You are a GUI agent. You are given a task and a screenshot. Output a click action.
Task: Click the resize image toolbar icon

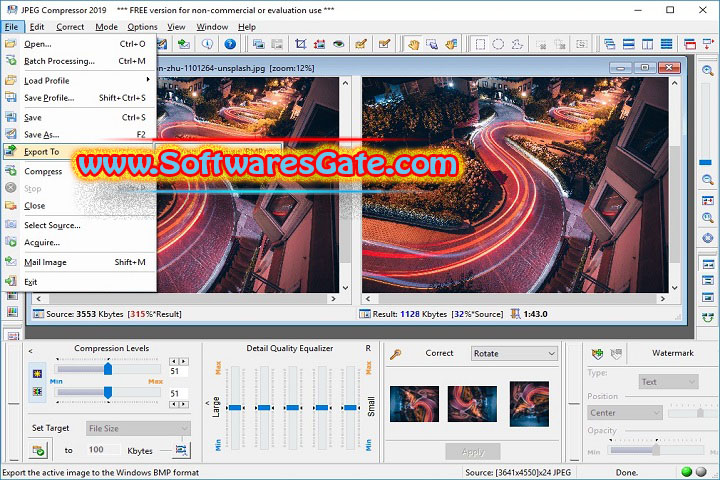pyautogui.click(x=319, y=44)
